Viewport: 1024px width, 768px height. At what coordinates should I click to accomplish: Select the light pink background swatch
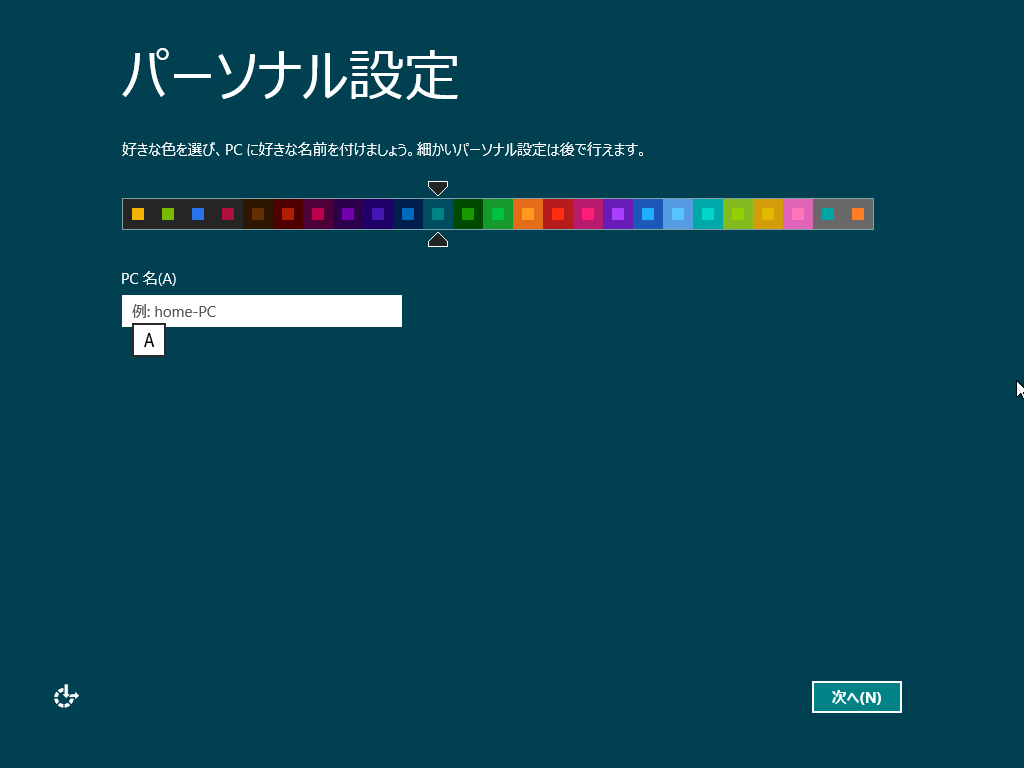pos(798,214)
